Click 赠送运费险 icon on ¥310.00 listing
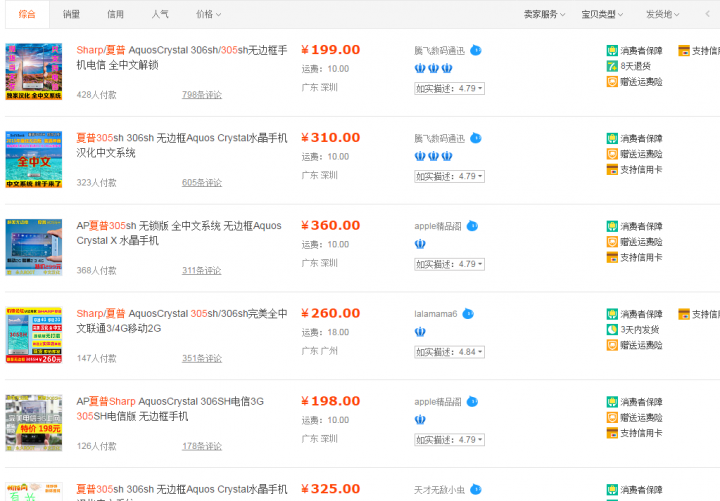This screenshot has height=501, width=720. [x=612, y=154]
